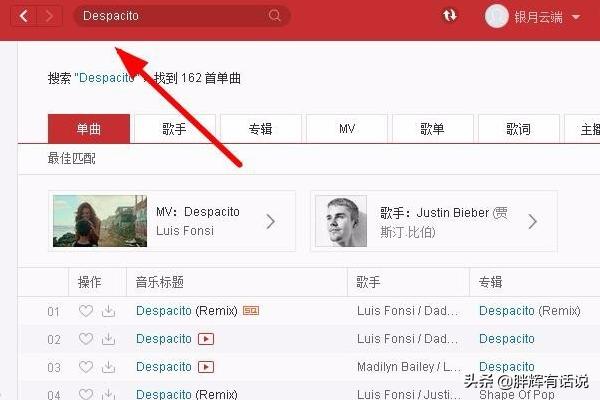
Task: Open song title Despacito in row 03
Action: click(164, 367)
